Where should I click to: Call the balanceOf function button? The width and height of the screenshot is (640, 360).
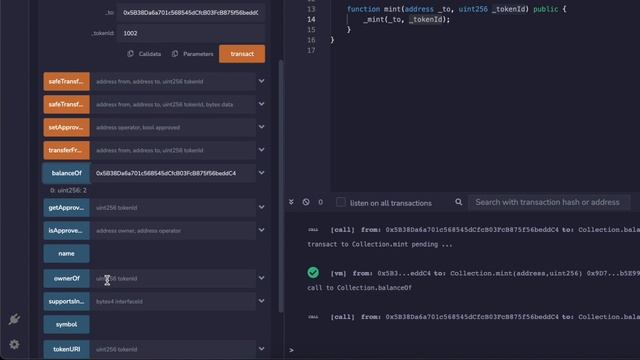pos(67,173)
